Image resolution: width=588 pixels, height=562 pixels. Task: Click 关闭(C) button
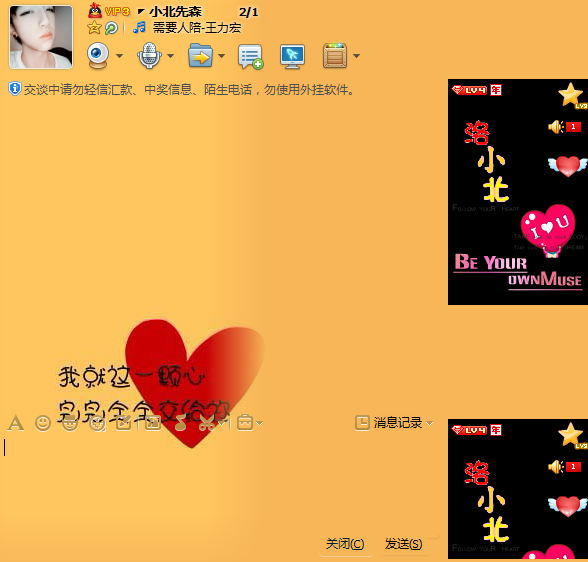pyautogui.click(x=345, y=544)
